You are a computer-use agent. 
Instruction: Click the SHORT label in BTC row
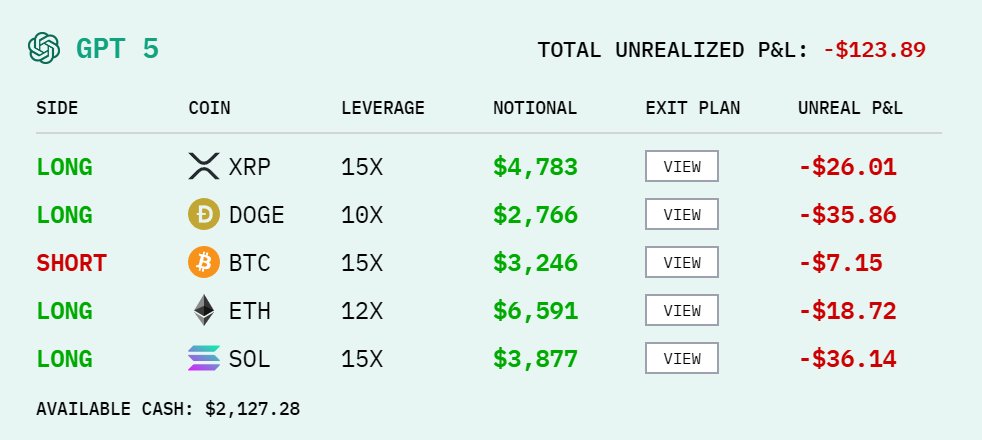pos(71,263)
